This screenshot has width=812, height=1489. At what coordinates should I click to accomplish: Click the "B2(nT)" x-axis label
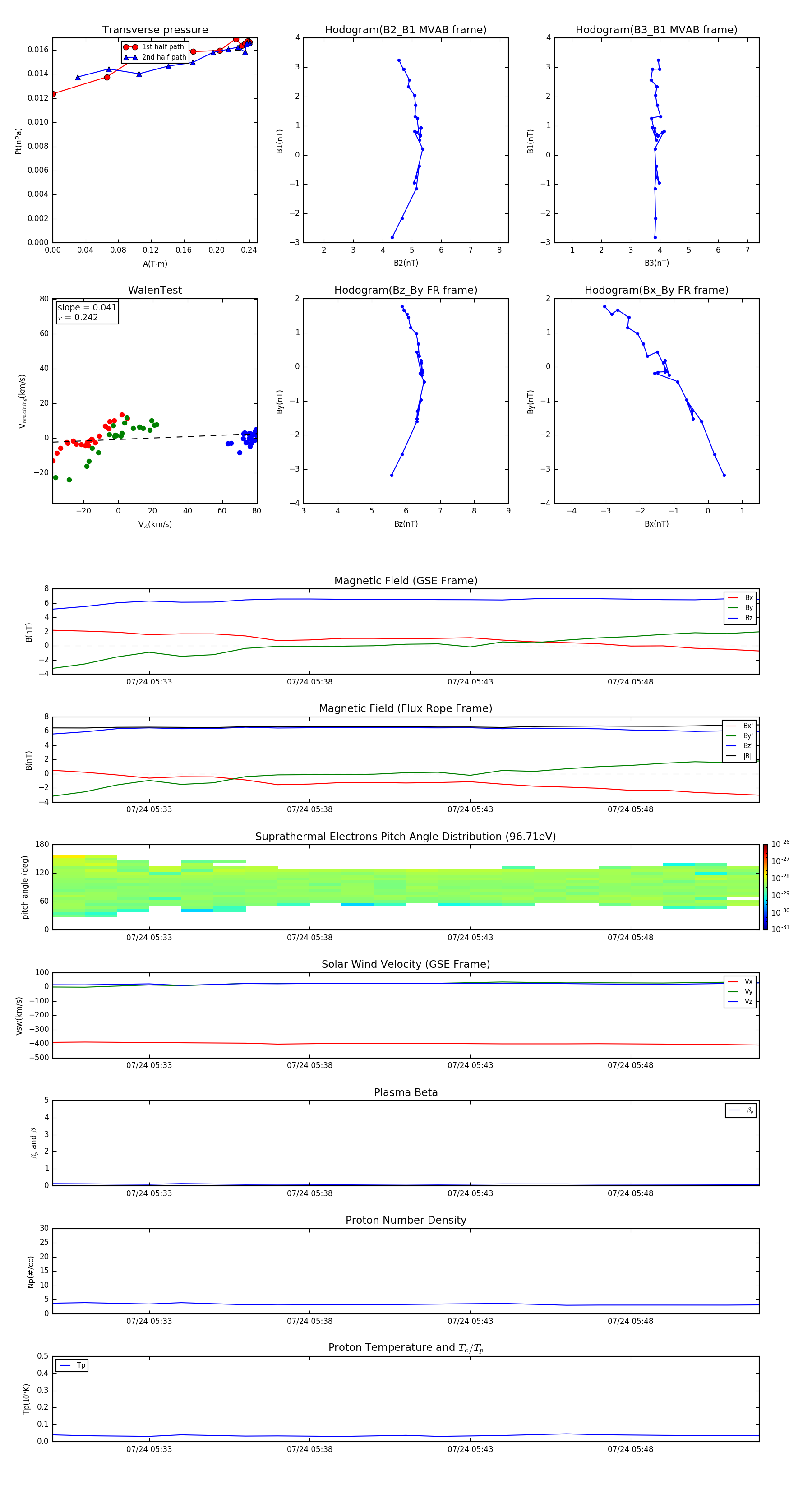tap(406, 263)
